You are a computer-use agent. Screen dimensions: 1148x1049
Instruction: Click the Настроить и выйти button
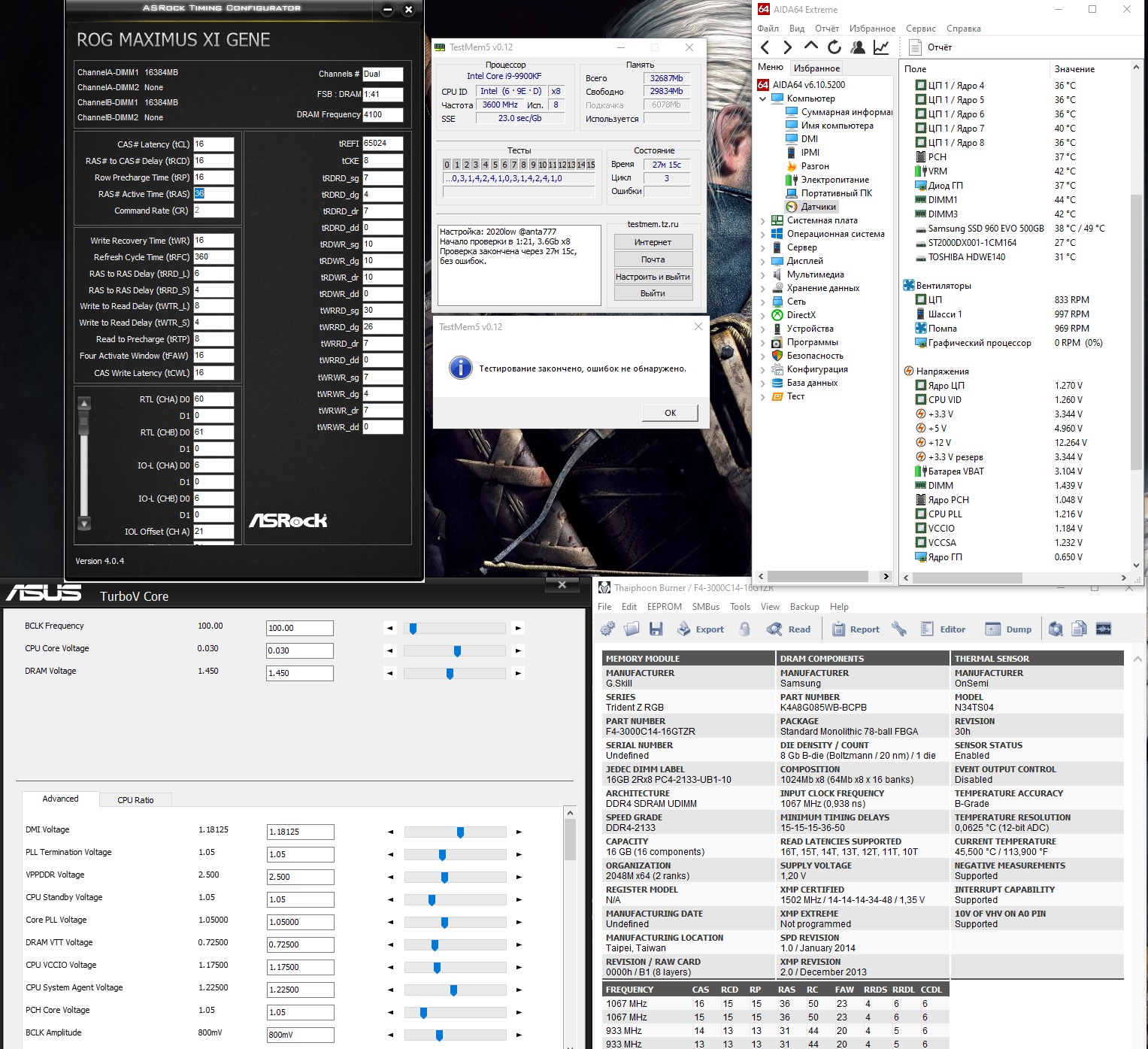point(652,277)
